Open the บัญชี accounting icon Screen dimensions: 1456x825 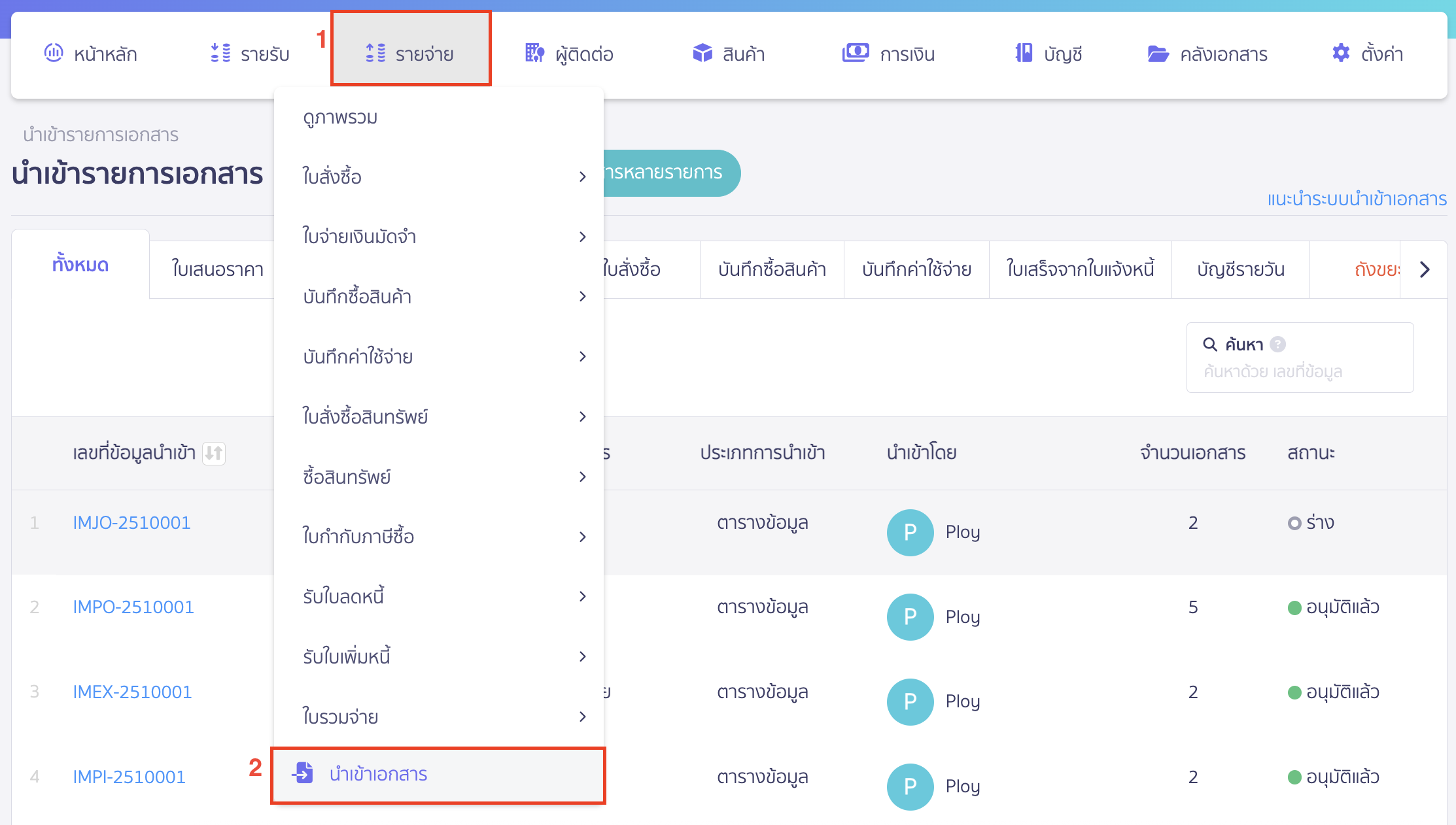(x=1023, y=54)
